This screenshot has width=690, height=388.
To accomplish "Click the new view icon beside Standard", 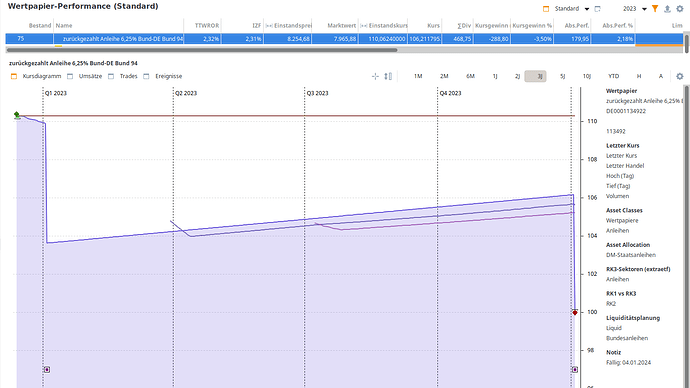I will [x=597, y=8].
